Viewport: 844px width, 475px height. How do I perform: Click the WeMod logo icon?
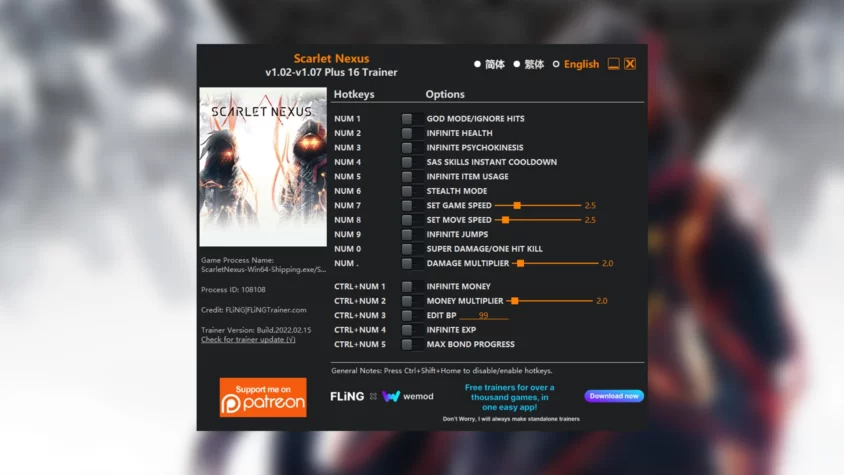(391, 396)
